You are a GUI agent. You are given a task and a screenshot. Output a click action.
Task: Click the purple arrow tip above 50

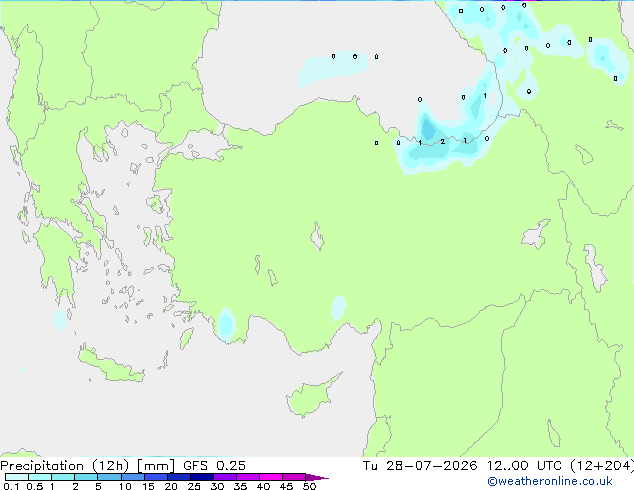coord(317,477)
